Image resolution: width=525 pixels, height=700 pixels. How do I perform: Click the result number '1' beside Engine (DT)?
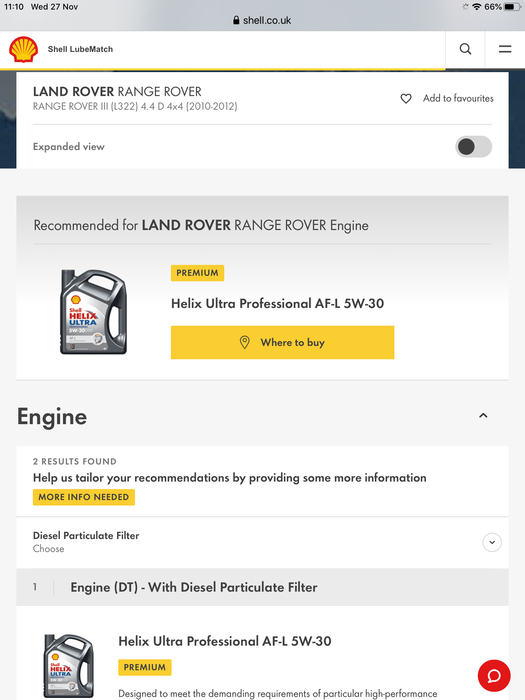tap(35, 588)
